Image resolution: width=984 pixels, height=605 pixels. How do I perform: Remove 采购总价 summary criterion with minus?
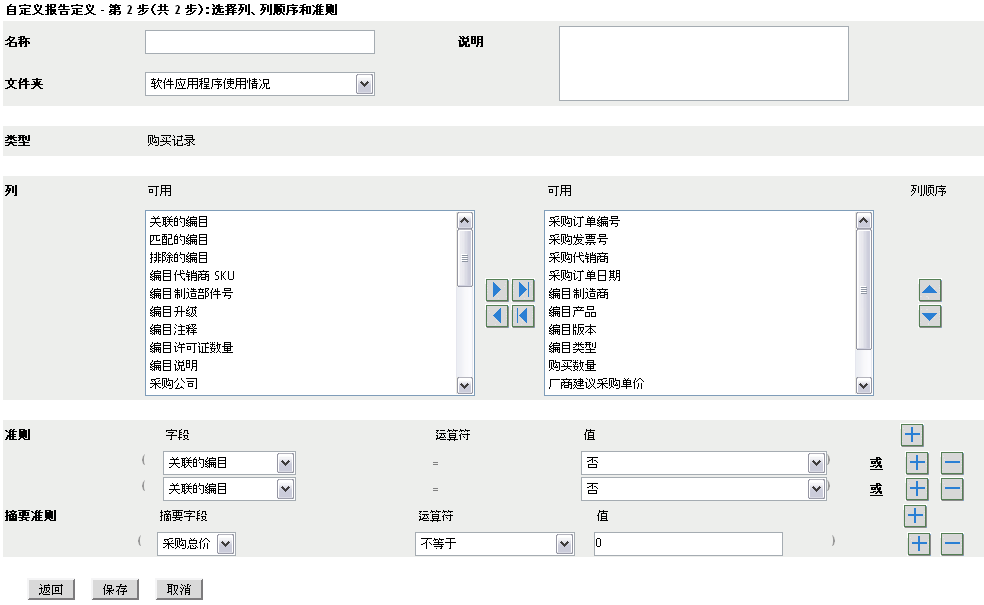pos(952,543)
